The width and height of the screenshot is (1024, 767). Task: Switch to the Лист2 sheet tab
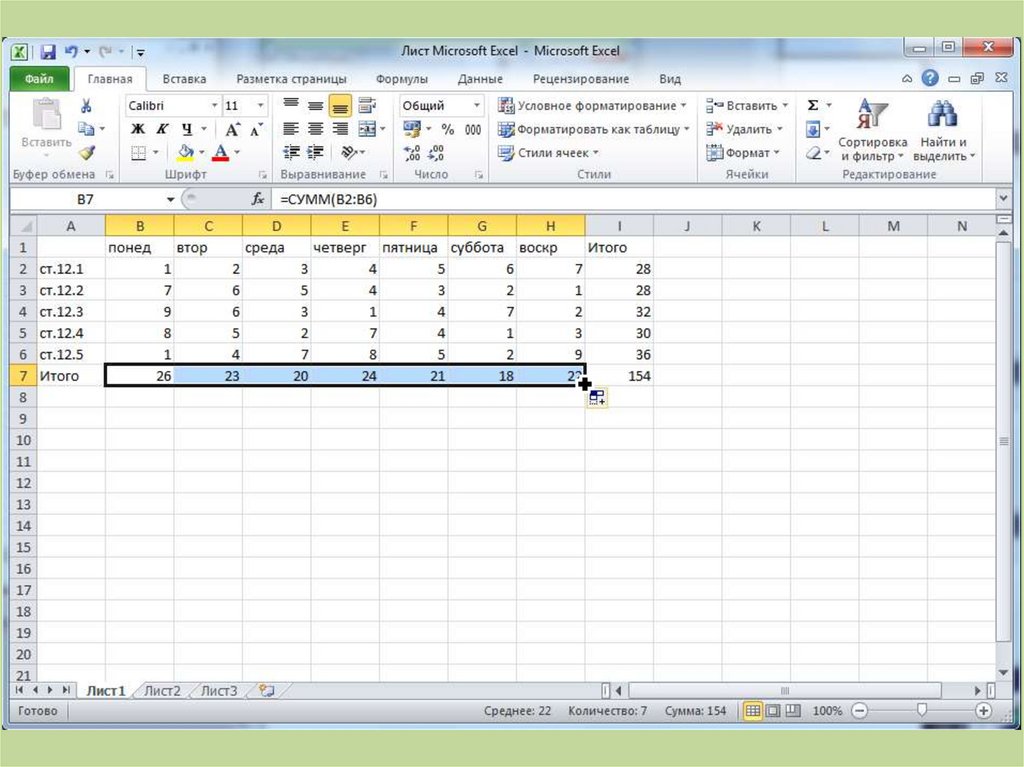(162, 690)
